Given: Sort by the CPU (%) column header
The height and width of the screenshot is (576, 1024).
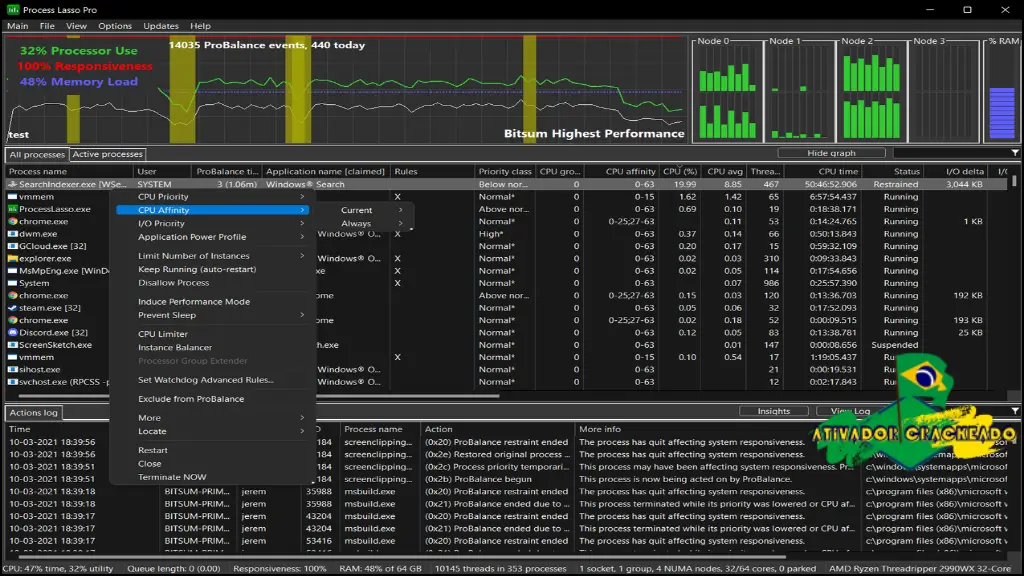Looking at the screenshot, I should [680, 172].
